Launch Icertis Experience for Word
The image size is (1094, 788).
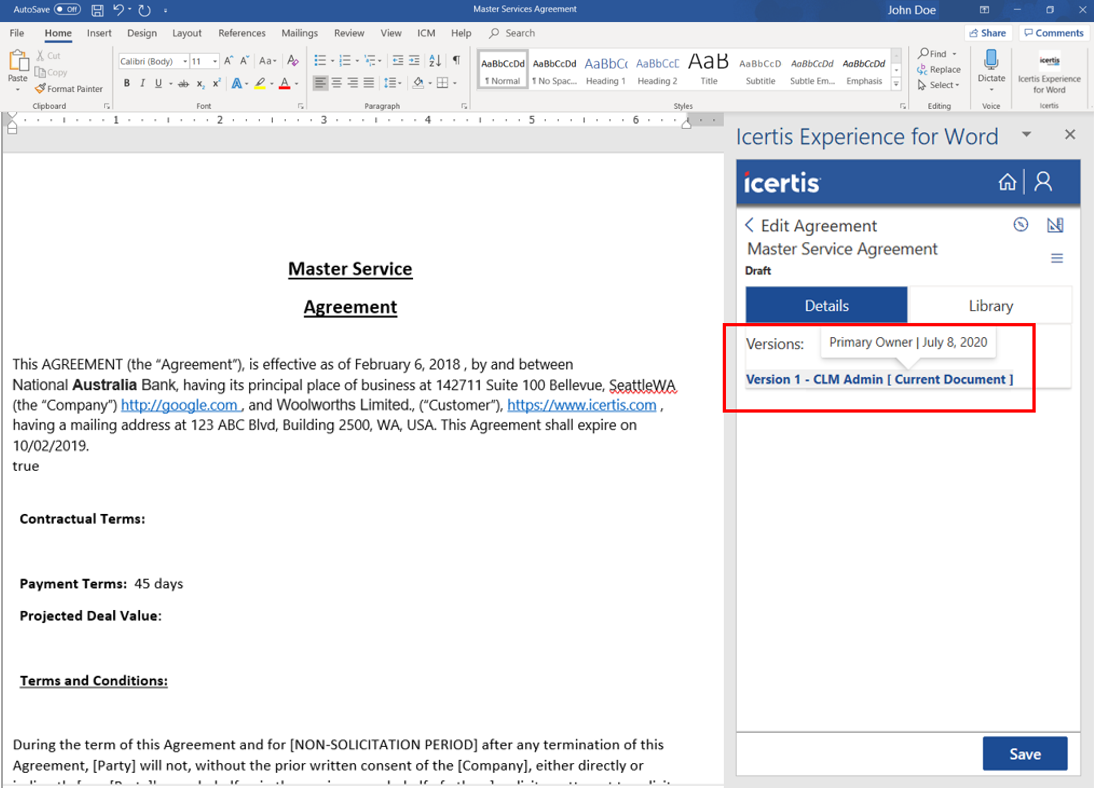(1049, 72)
